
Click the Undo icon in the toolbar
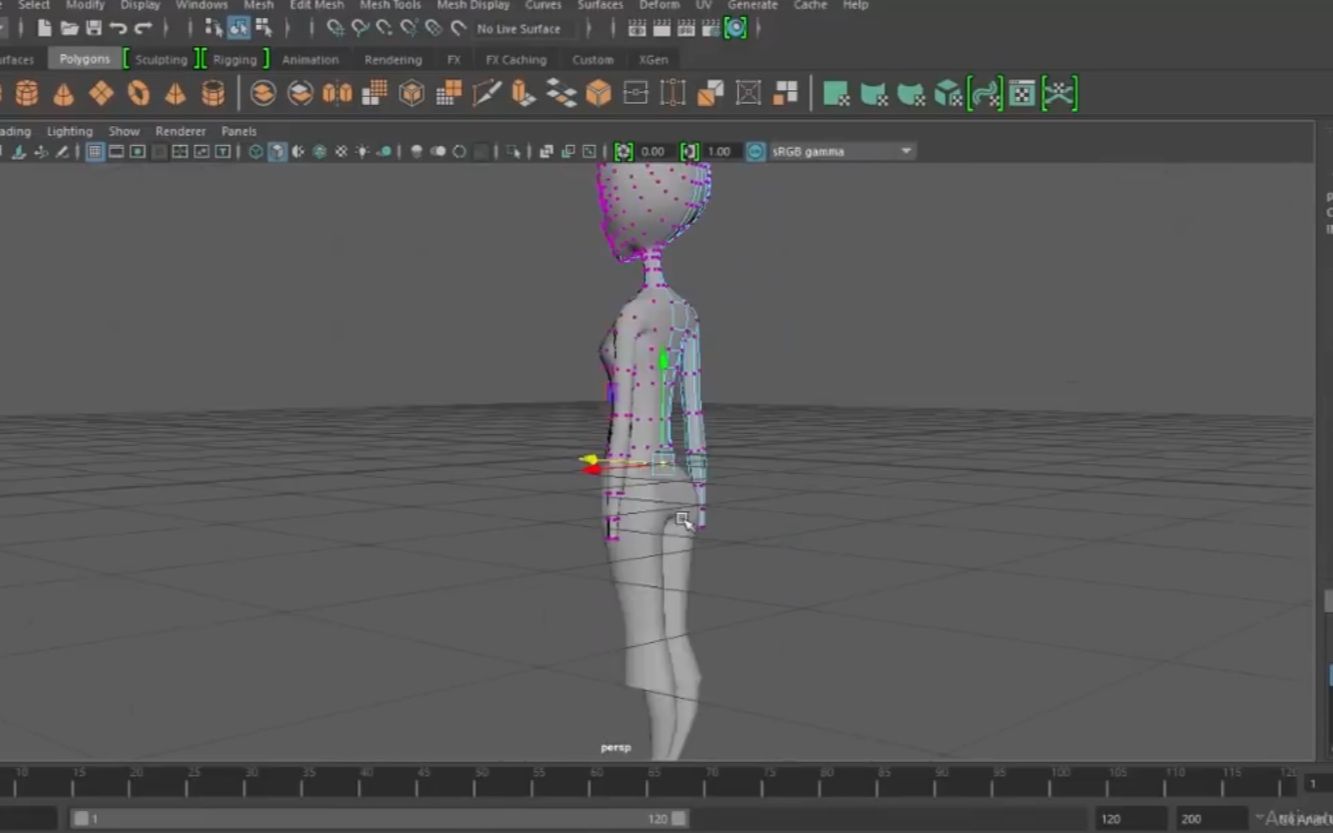click(121, 28)
